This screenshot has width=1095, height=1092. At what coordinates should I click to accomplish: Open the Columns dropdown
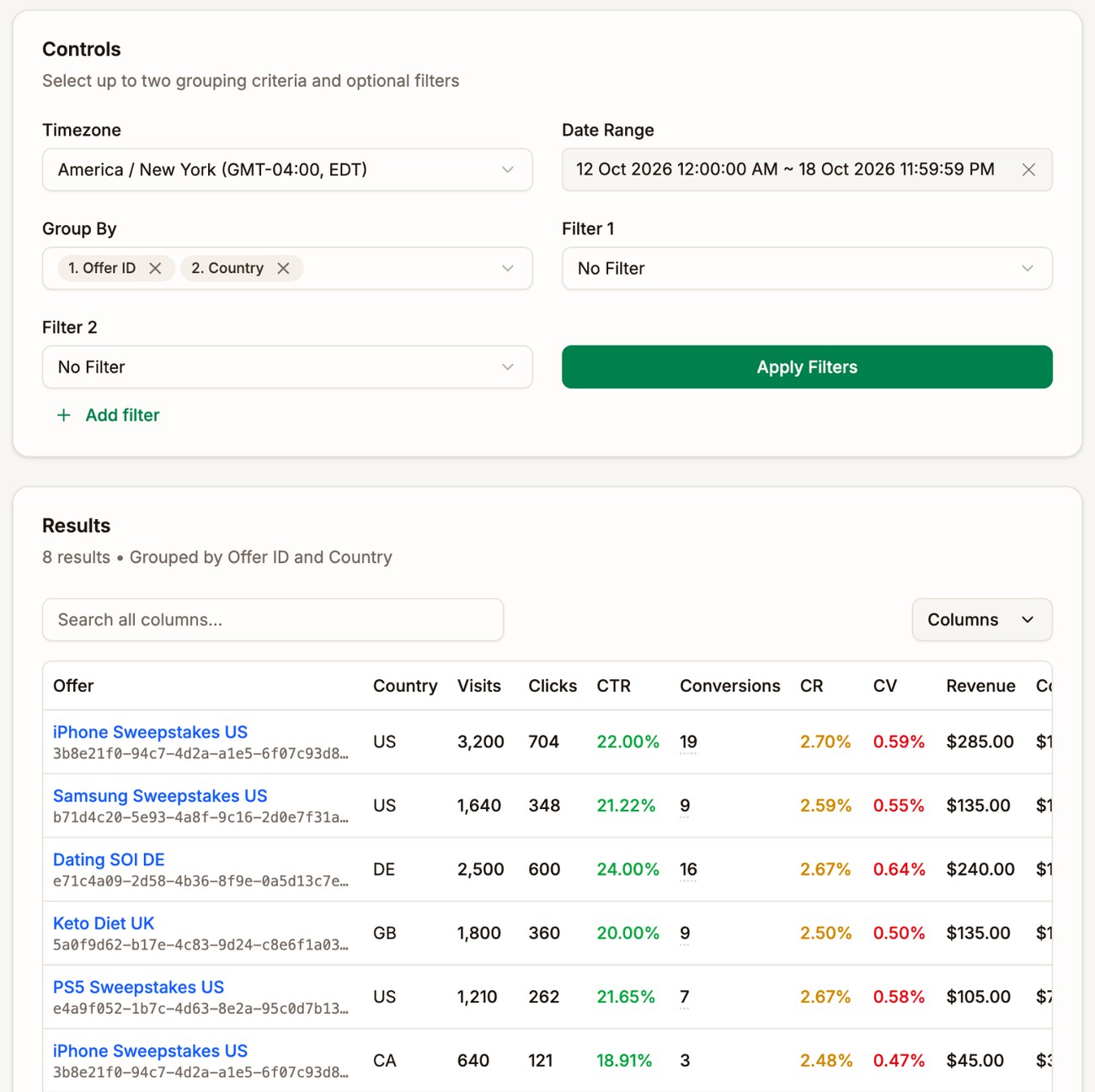click(x=982, y=619)
